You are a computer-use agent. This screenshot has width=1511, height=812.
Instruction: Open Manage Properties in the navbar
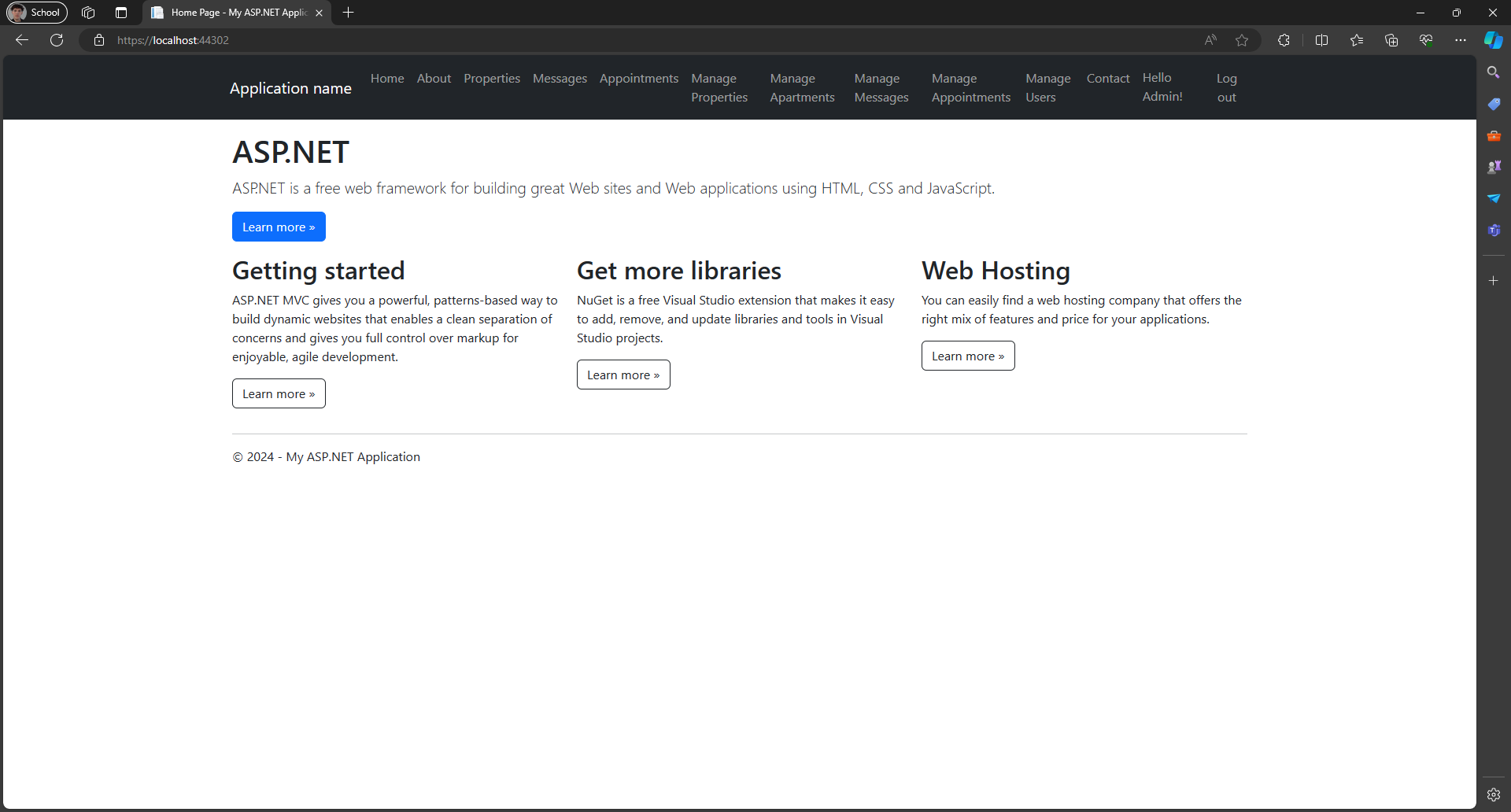(719, 88)
